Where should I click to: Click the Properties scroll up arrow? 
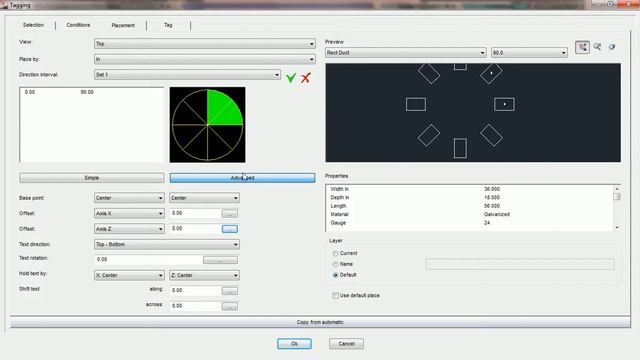pyautogui.click(x=617, y=189)
